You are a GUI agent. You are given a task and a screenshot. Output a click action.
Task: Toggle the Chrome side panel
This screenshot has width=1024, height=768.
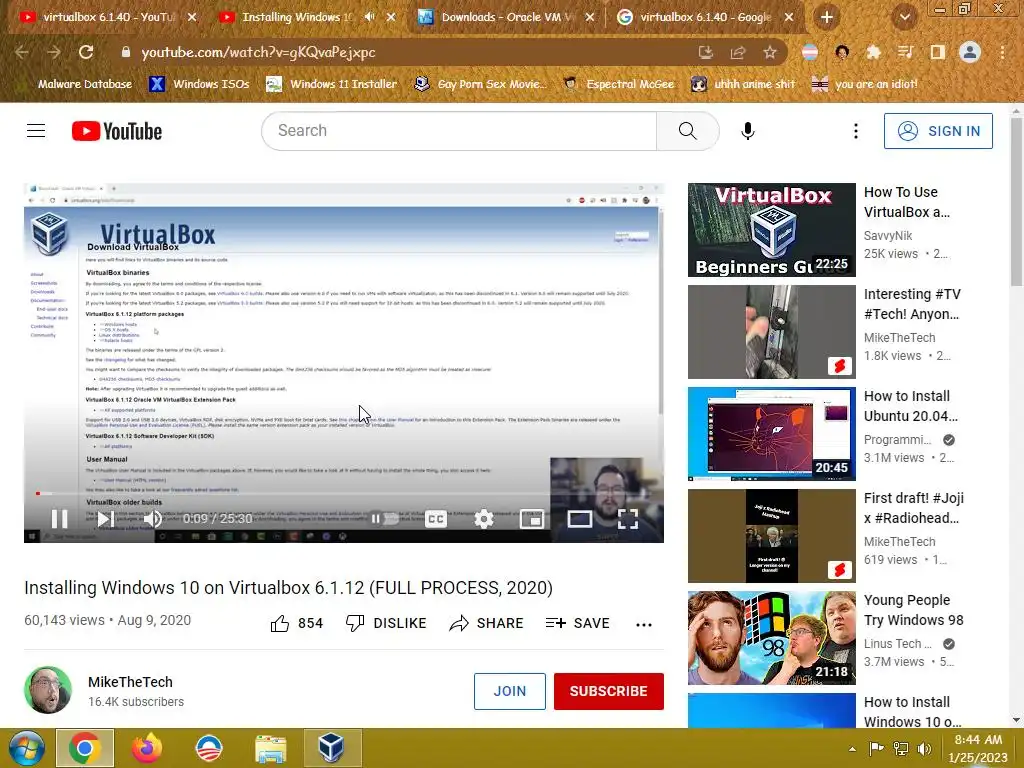(937, 52)
